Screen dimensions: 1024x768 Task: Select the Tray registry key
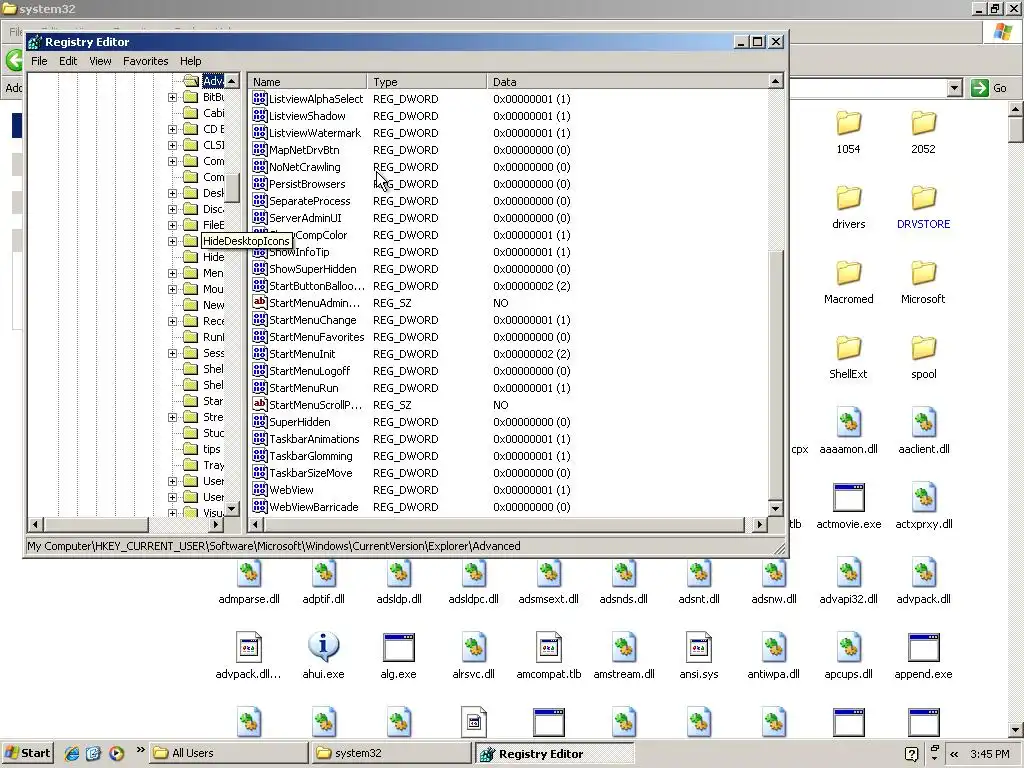[x=214, y=465]
